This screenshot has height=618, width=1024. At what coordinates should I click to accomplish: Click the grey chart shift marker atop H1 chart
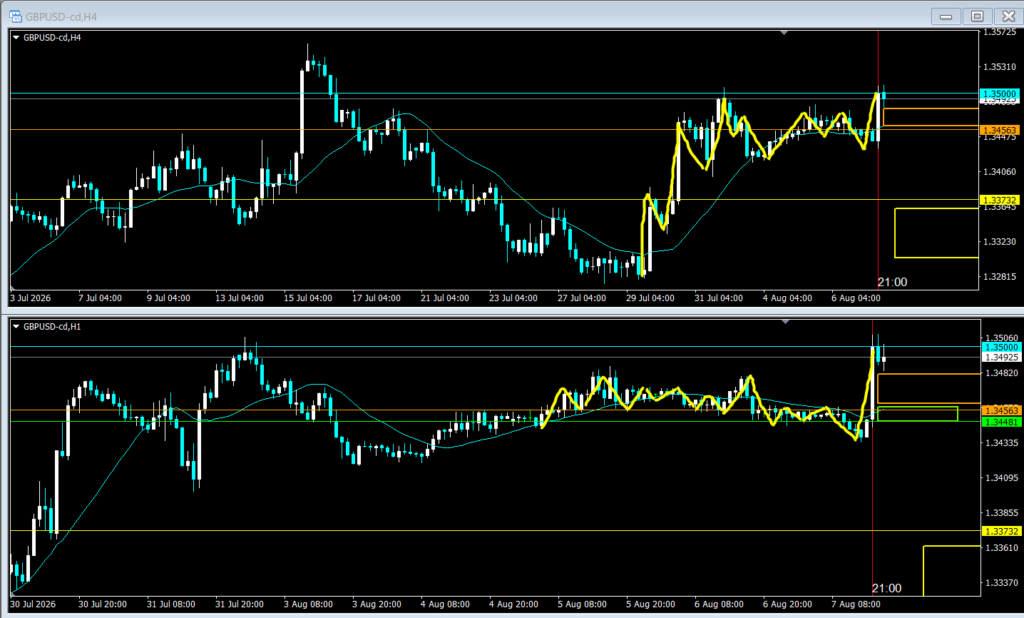(786, 321)
